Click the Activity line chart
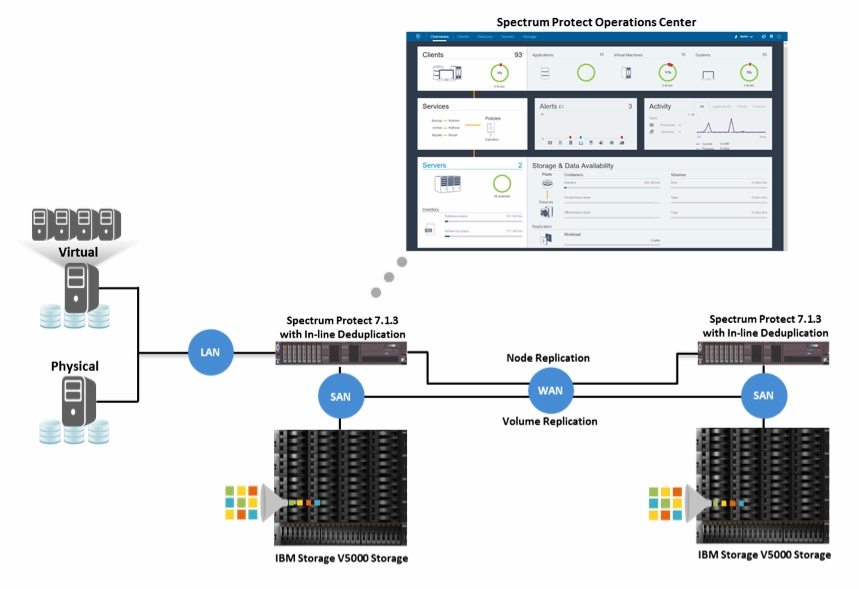 pos(731,127)
